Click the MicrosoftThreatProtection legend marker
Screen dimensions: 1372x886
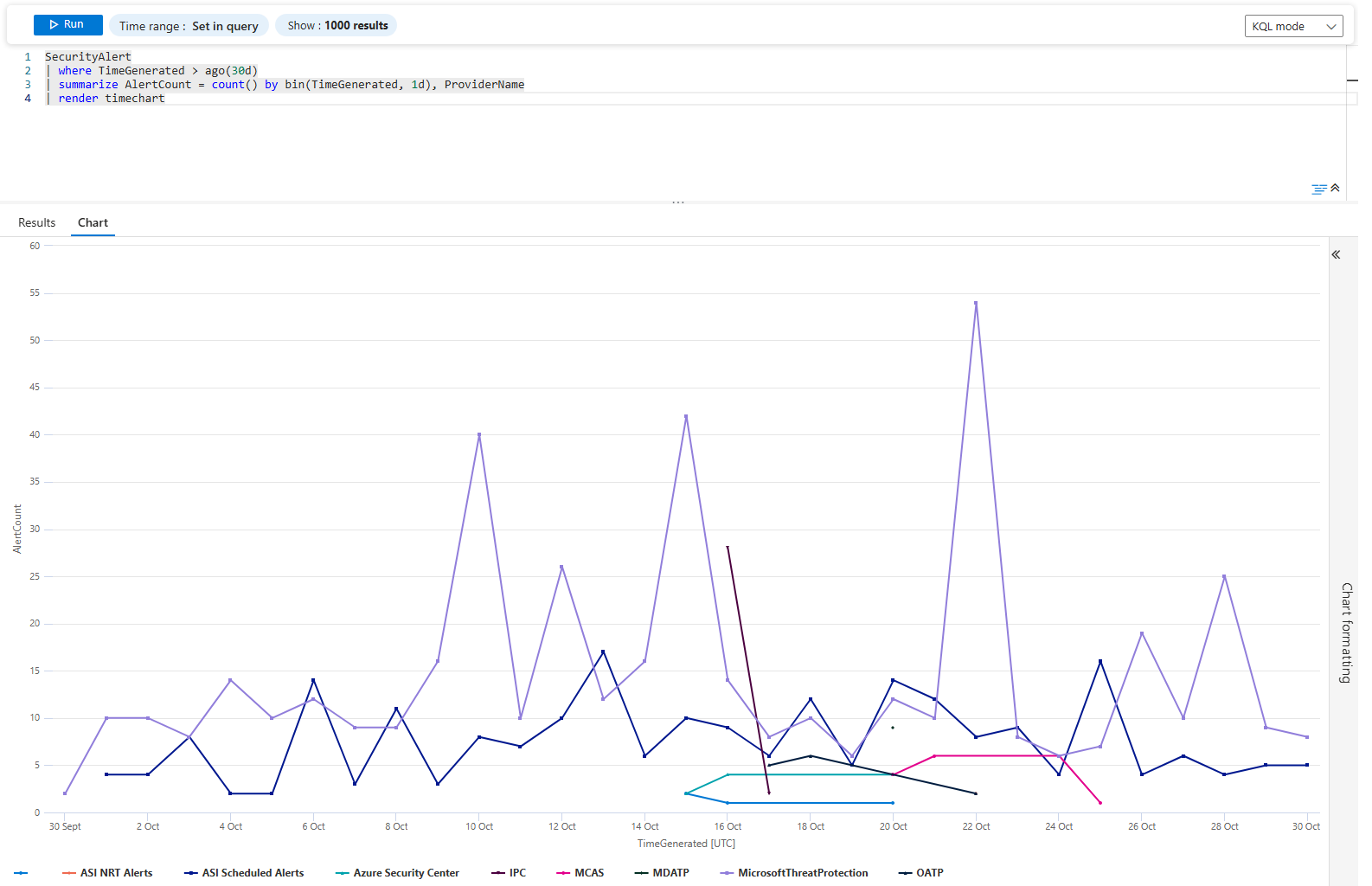click(x=727, y=873)
